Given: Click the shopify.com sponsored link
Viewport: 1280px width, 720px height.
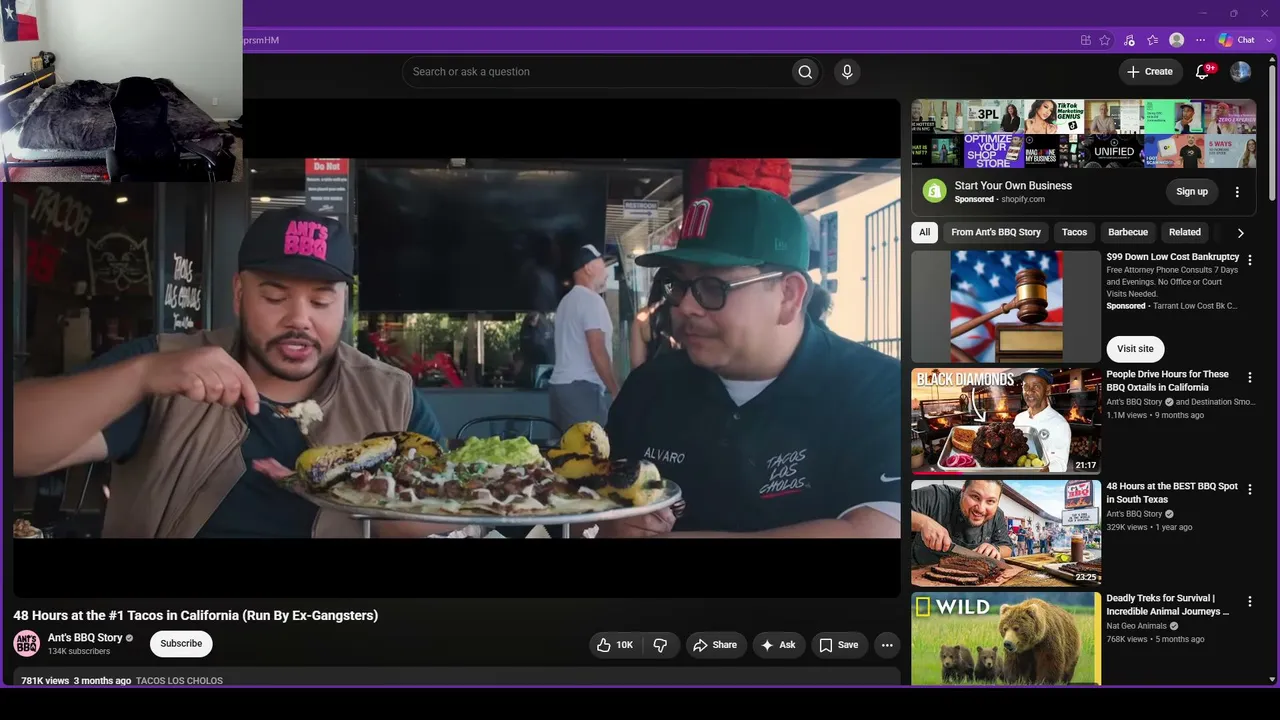Looking at the screenshot, I should click(x=1023, y=199).
